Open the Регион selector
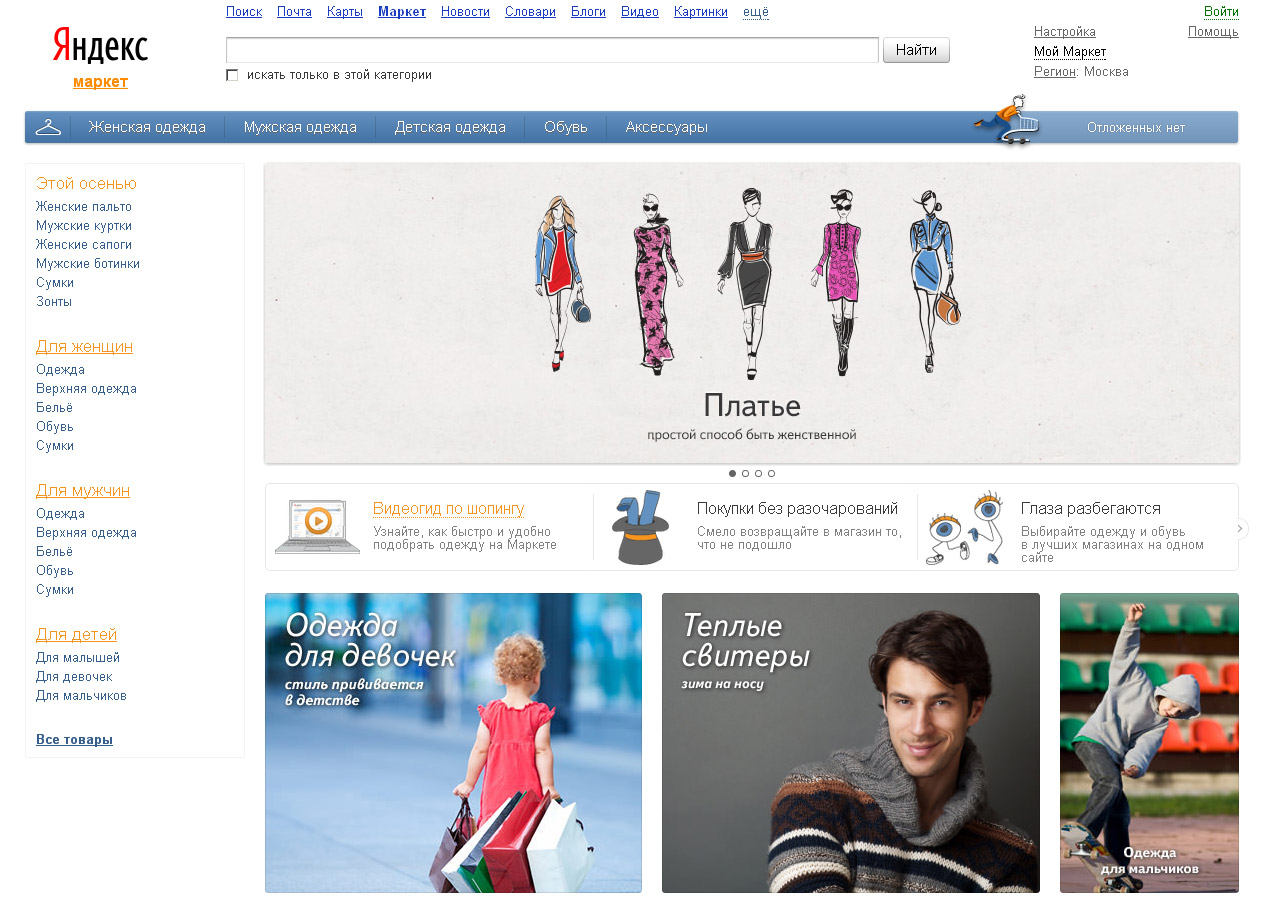Image resolution: width=1264 pixels, height=908 pixels. (x=1054, y=72)
